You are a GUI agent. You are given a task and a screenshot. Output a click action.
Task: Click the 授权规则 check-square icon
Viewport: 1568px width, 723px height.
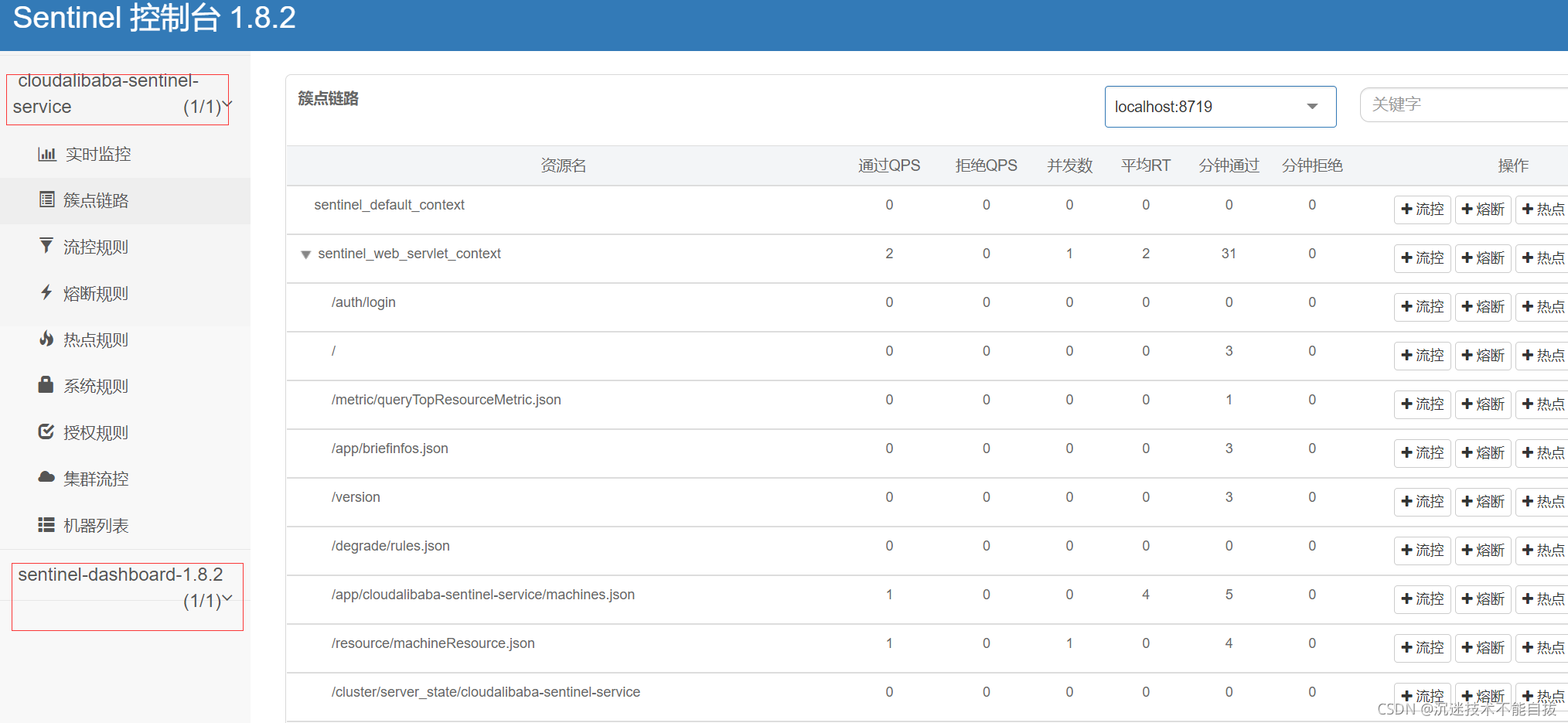(x=46, y=431)
